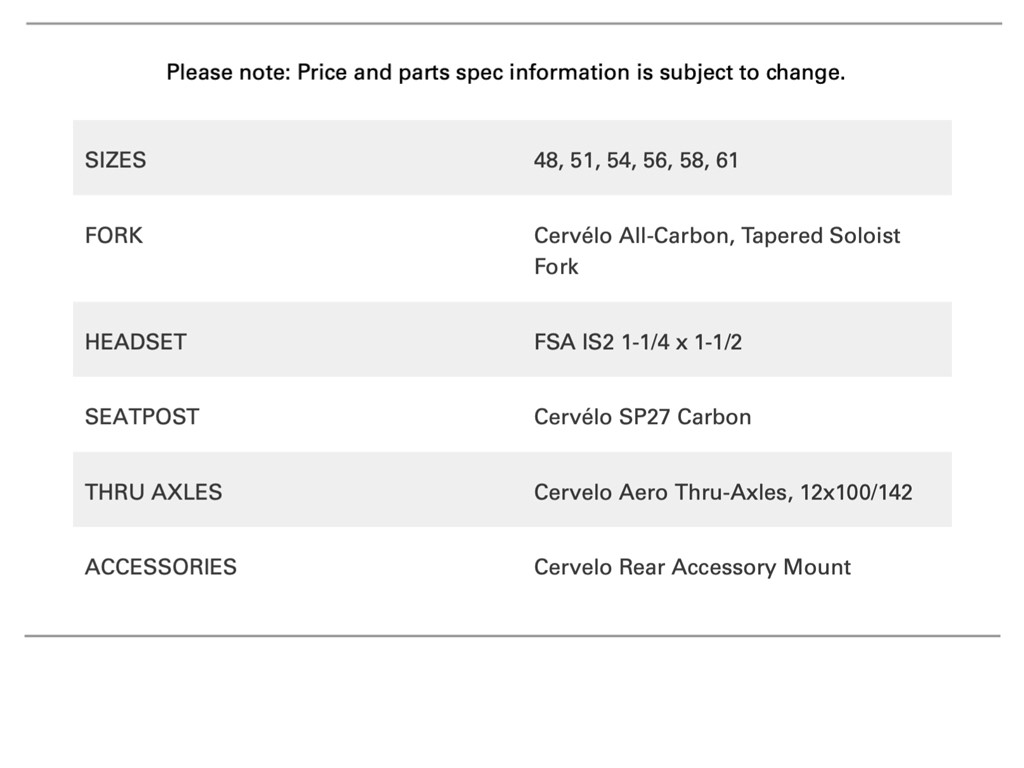1024x768 pixels.
Task: Select the SIZES row label
Action: 115,160
